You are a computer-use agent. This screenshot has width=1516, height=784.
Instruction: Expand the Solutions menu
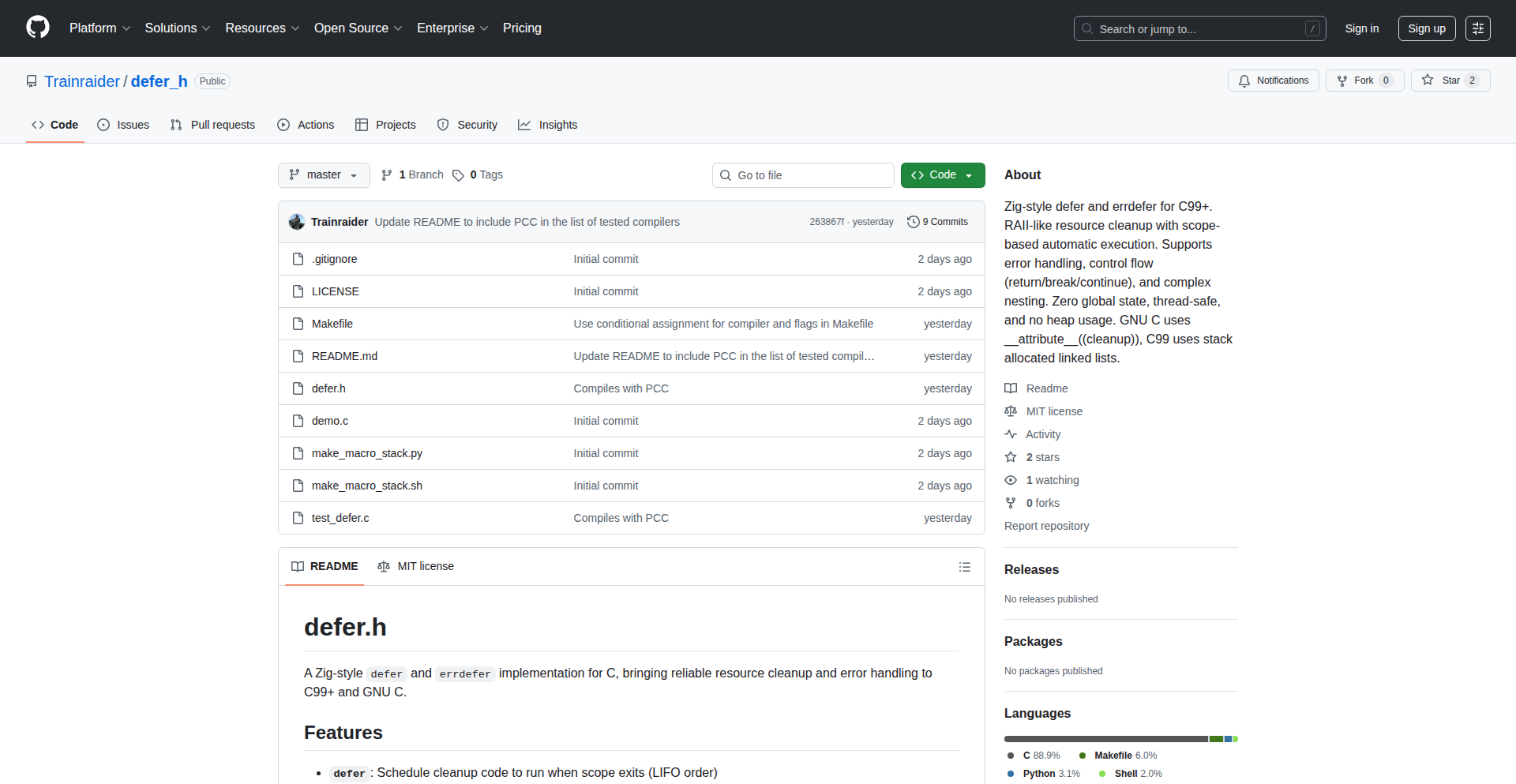coord(178,28)
